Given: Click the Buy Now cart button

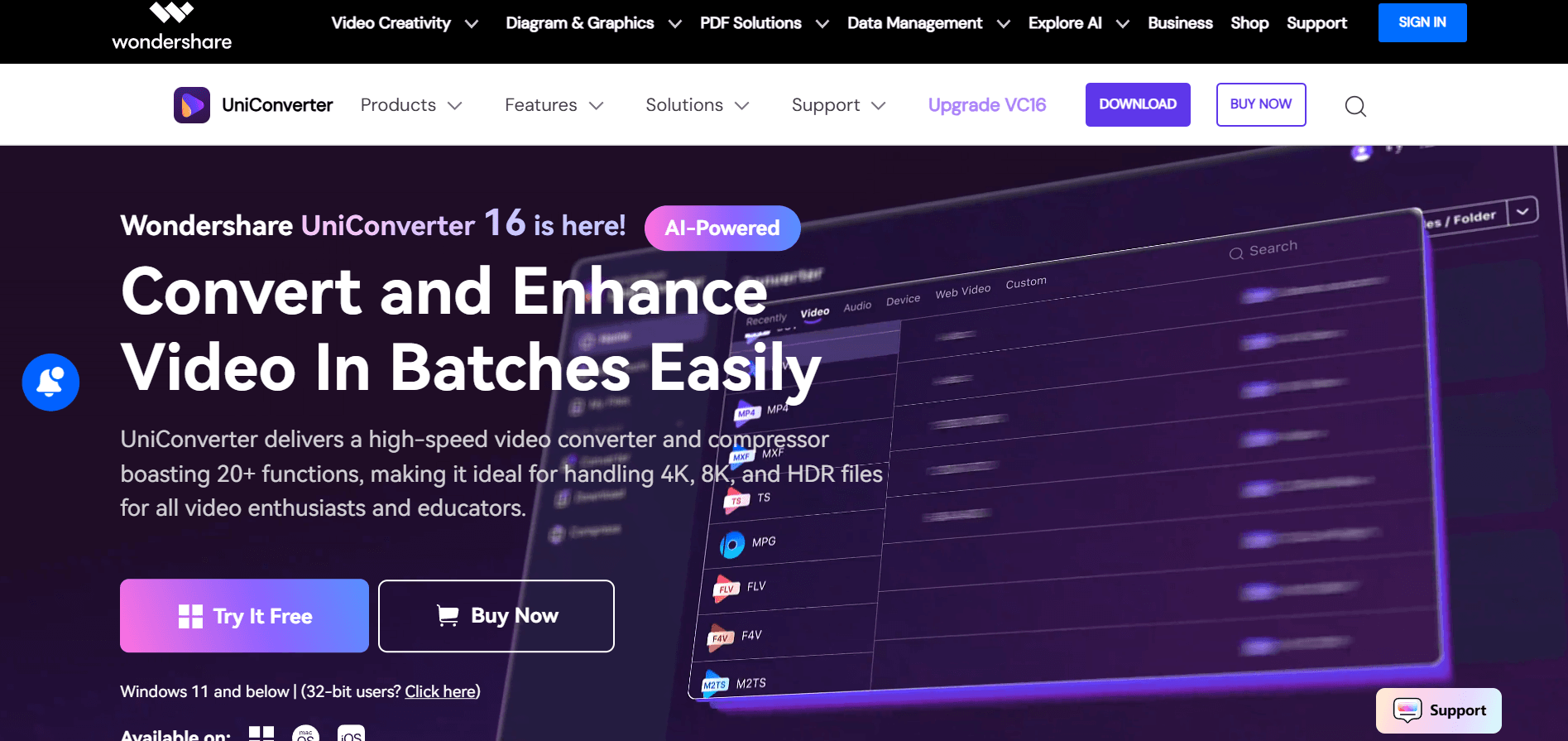Looking at the screenshot, I should pos(496,616).
